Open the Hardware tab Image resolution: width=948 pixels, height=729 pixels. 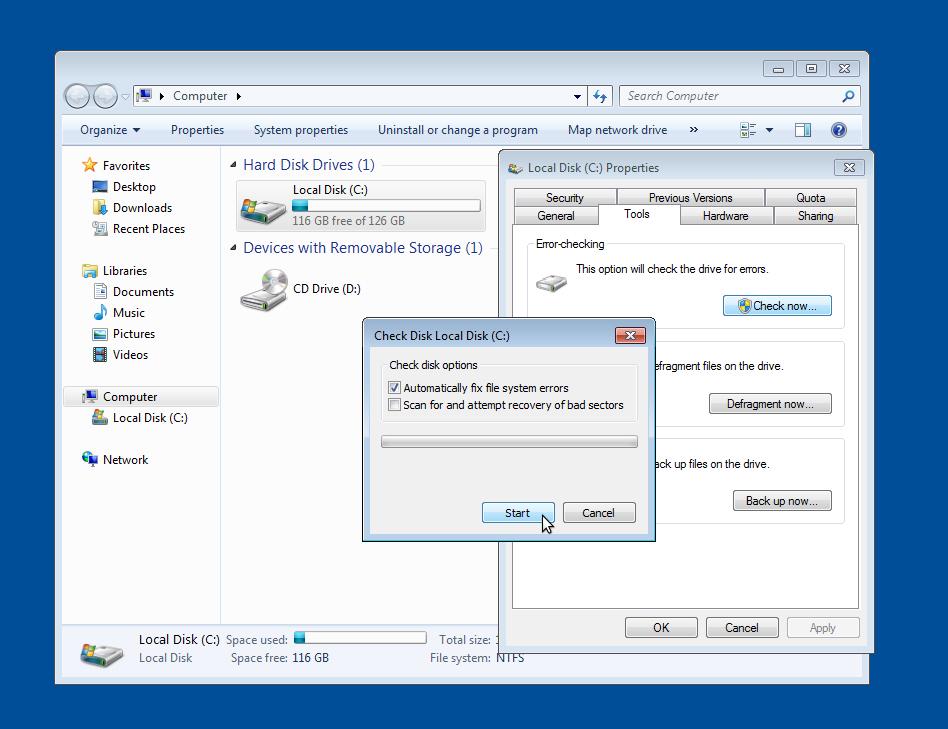[x=726, y=216]
